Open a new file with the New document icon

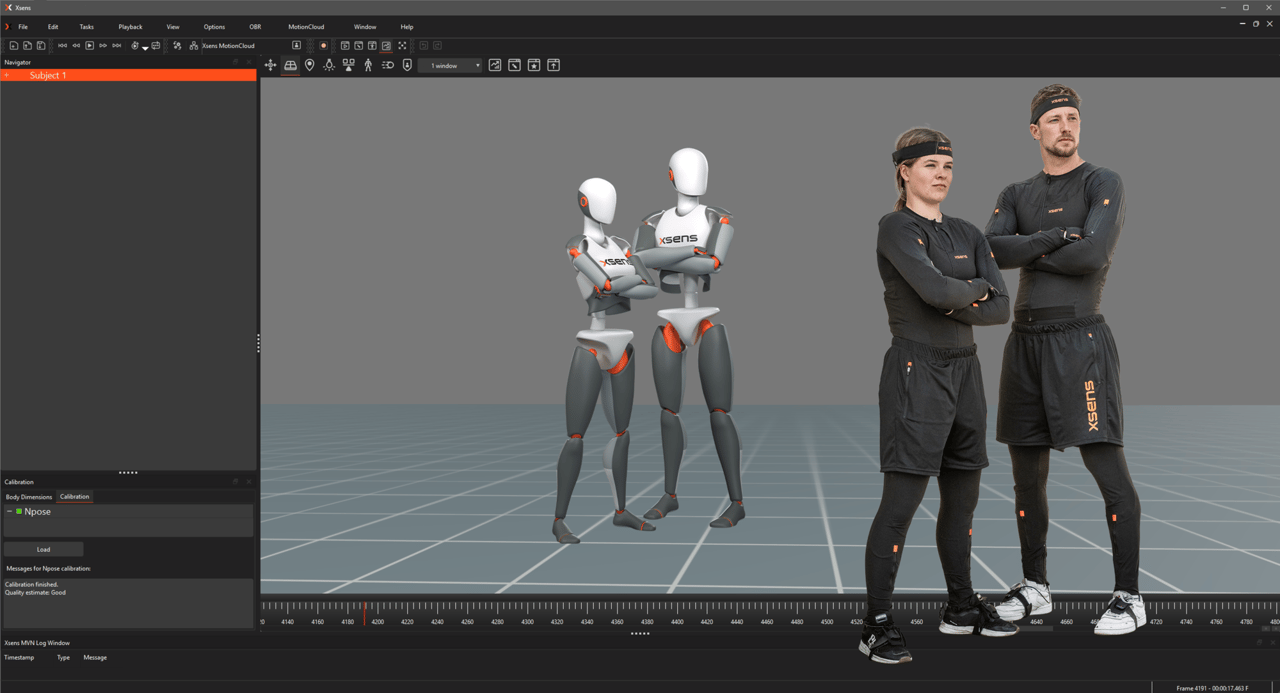click(x=13, y=45)
